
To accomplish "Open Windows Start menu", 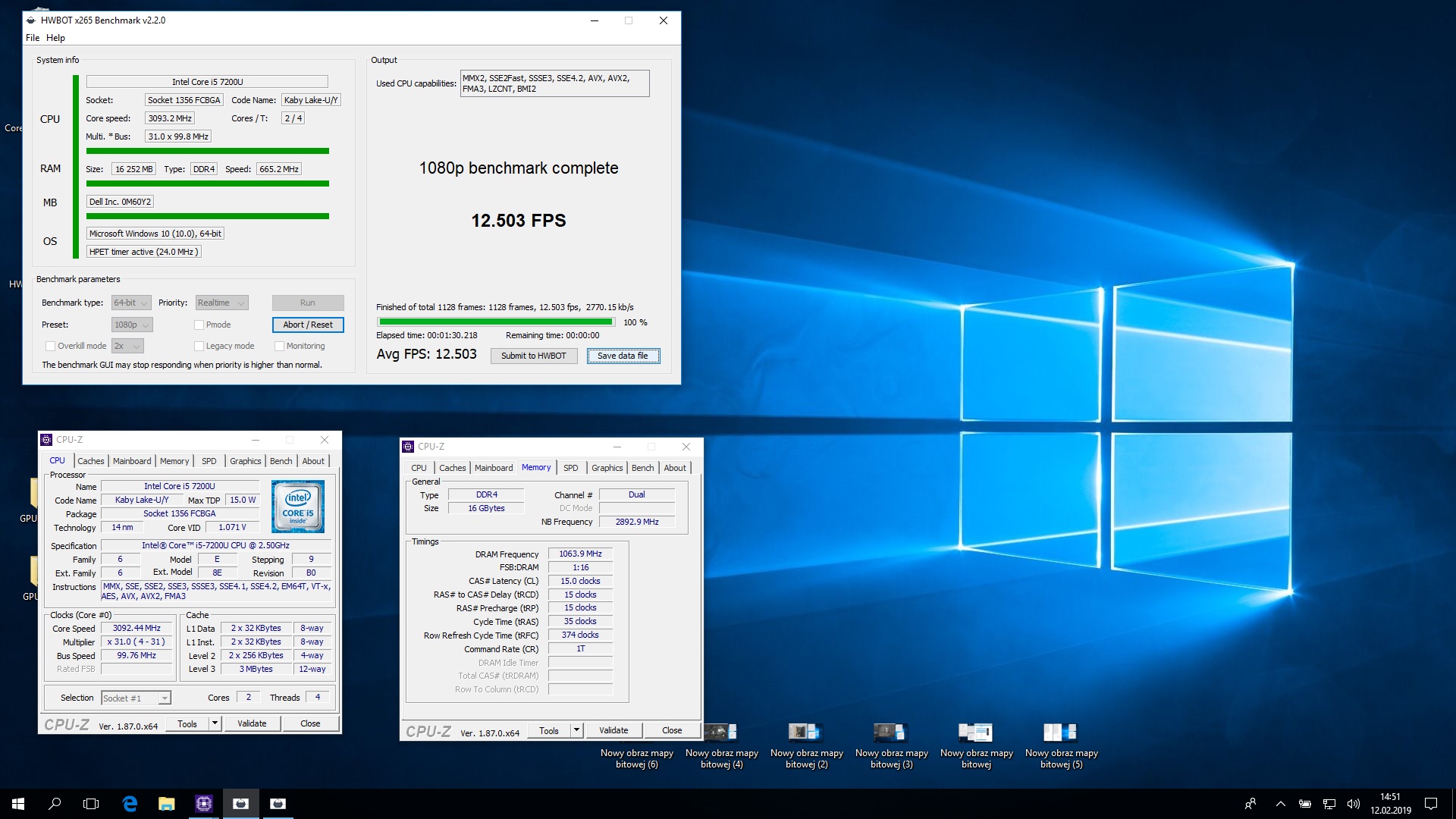I will point(18,804).
